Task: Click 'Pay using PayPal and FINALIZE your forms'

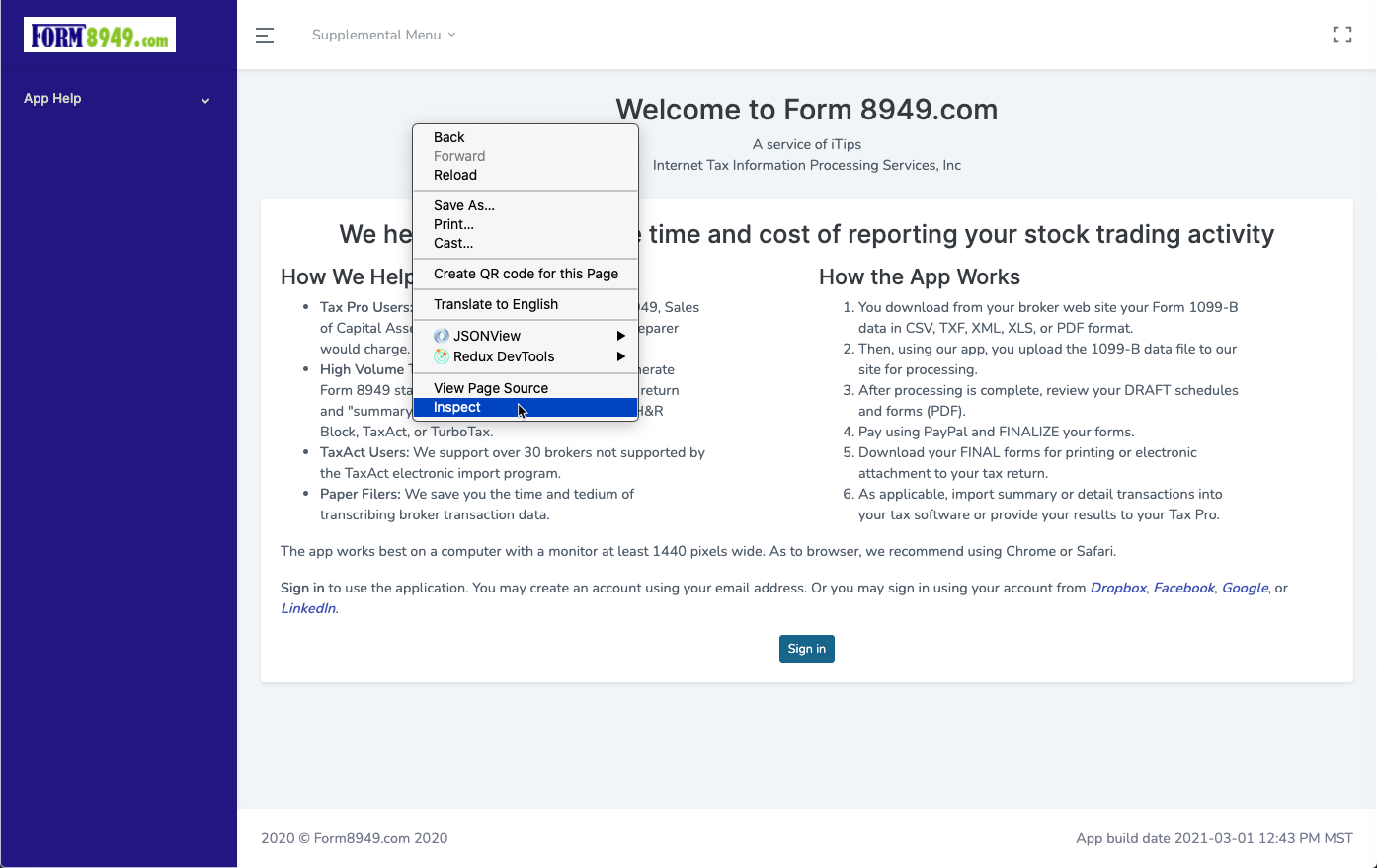Action: coord(996,432)
